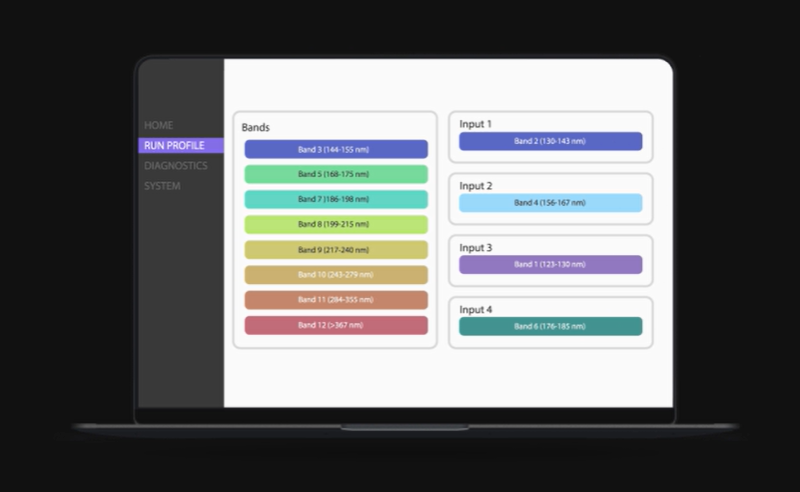Pick Band 7 (186-198 nm)

click(x=335, y=199)
